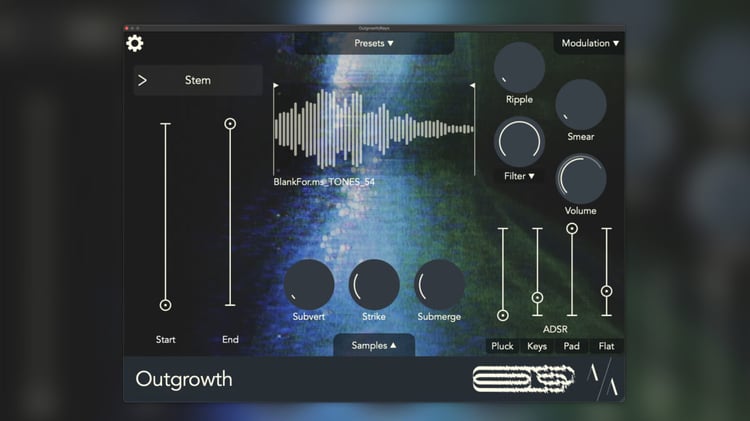Select the Flat envelope preset
The height and width of the screenshot is (421, 750).
coord(606,346)
